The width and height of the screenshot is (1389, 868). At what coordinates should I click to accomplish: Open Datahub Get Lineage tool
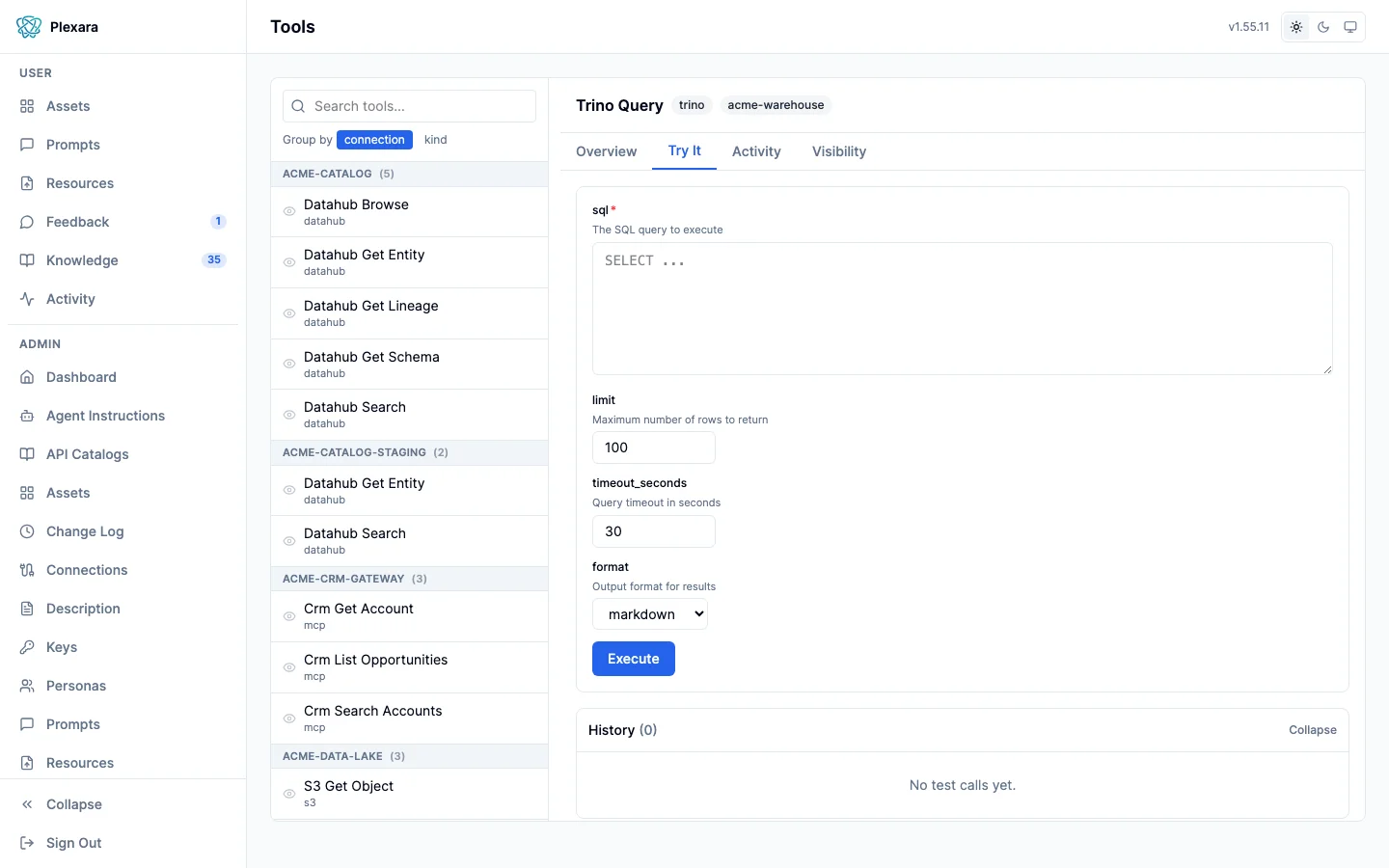click(409, 313)
